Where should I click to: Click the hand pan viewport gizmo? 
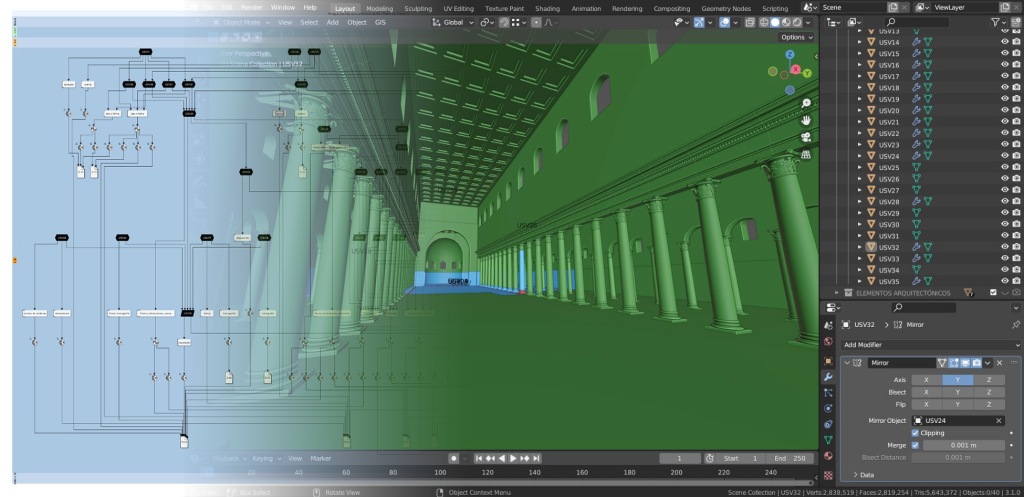(x=805, y=120)
